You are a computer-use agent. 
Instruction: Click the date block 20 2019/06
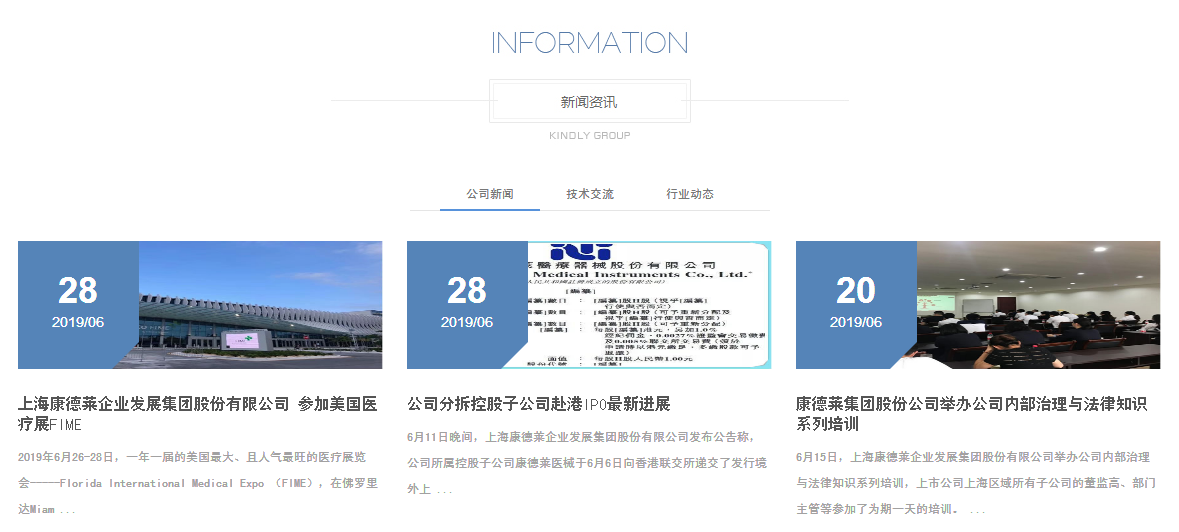click(x=856, y=305)
